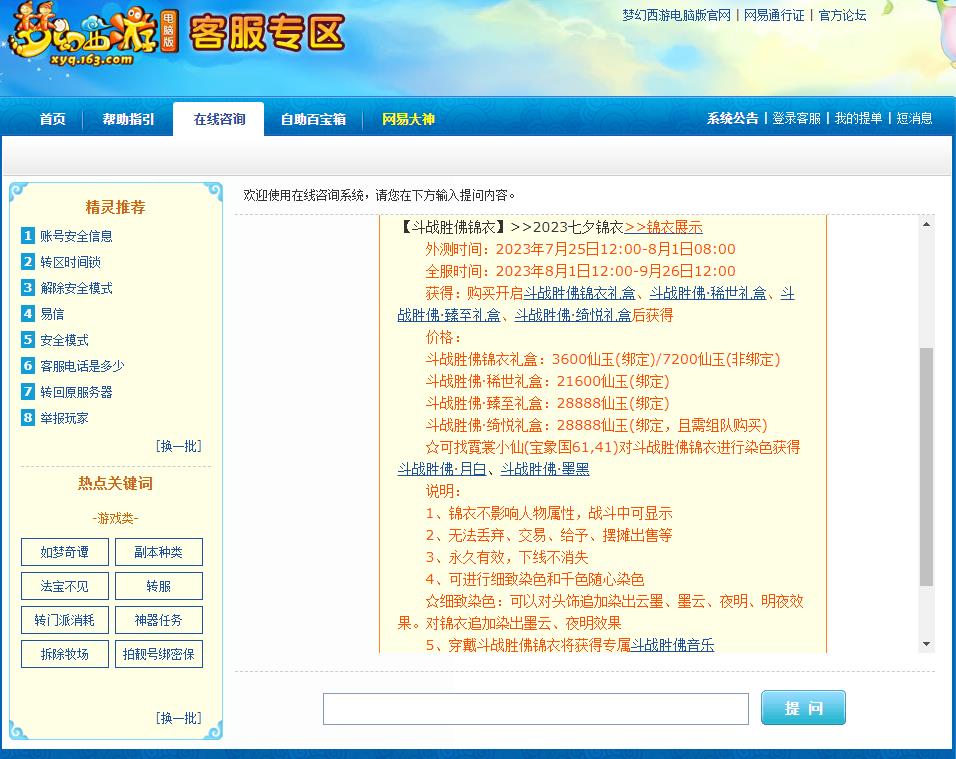This screenshot has width=956, height=759.
Task: Open 我的提单 link
Action: point(858,118)
